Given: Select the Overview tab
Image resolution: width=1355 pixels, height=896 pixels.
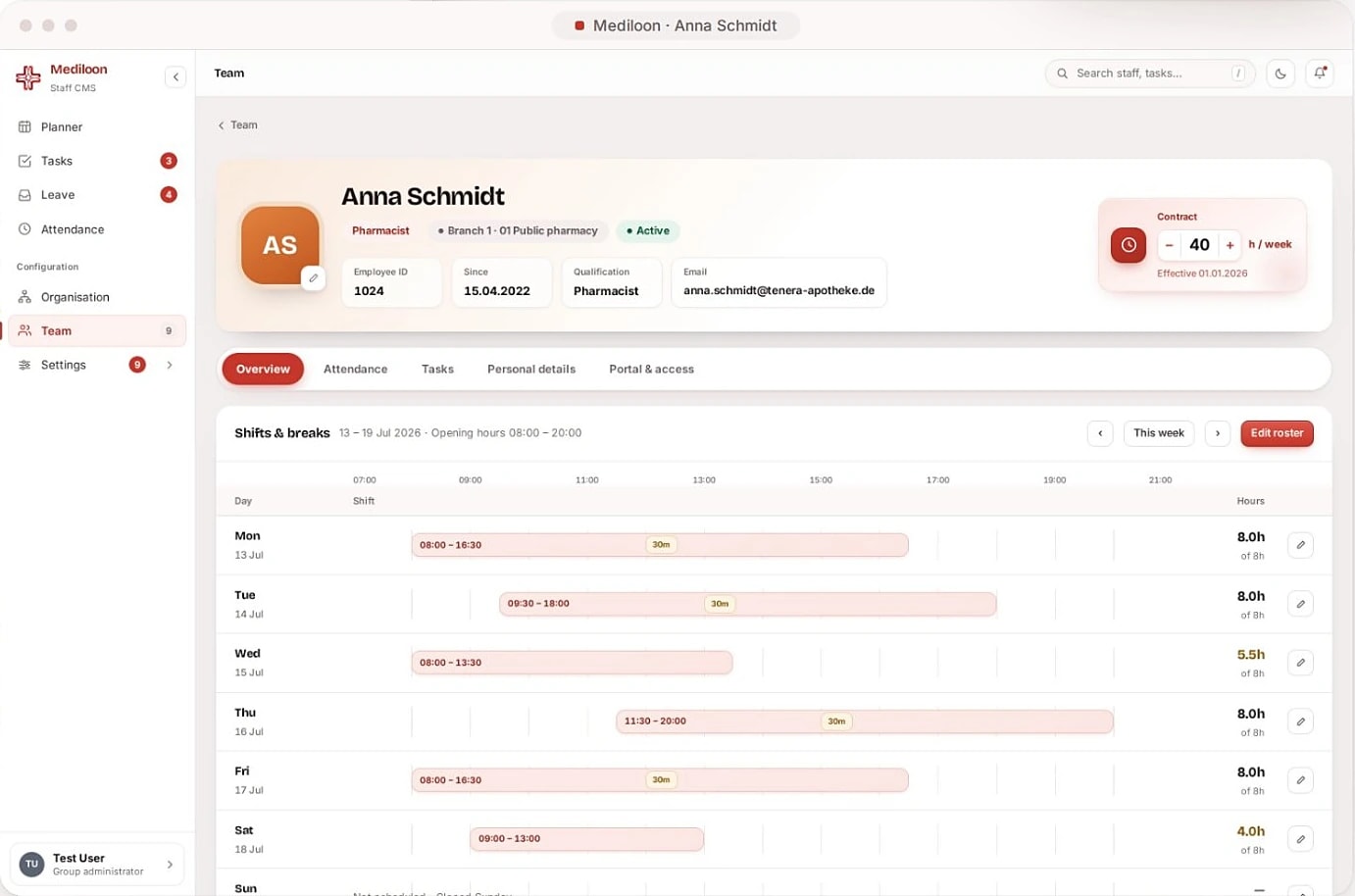Looking at the screenshot, I should (x=263, y=370).
